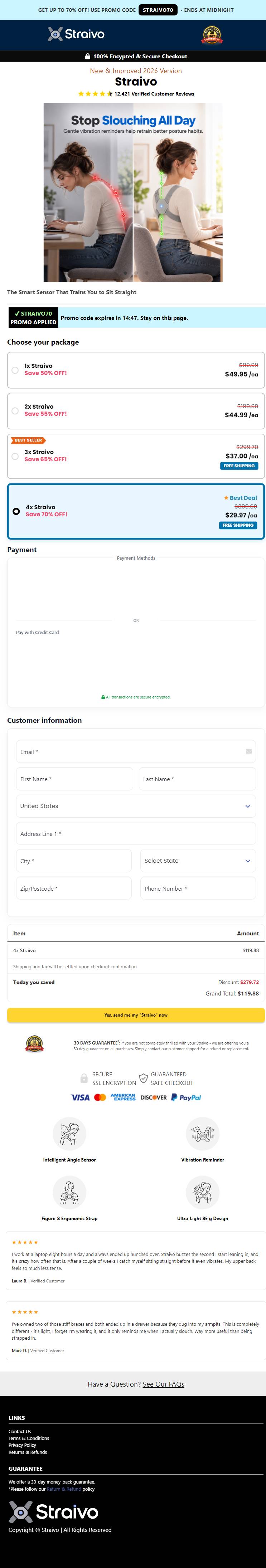Open the See Our FAQs link
Image resolution: width=266 pixels, height=1568 pixels.
163,1384
